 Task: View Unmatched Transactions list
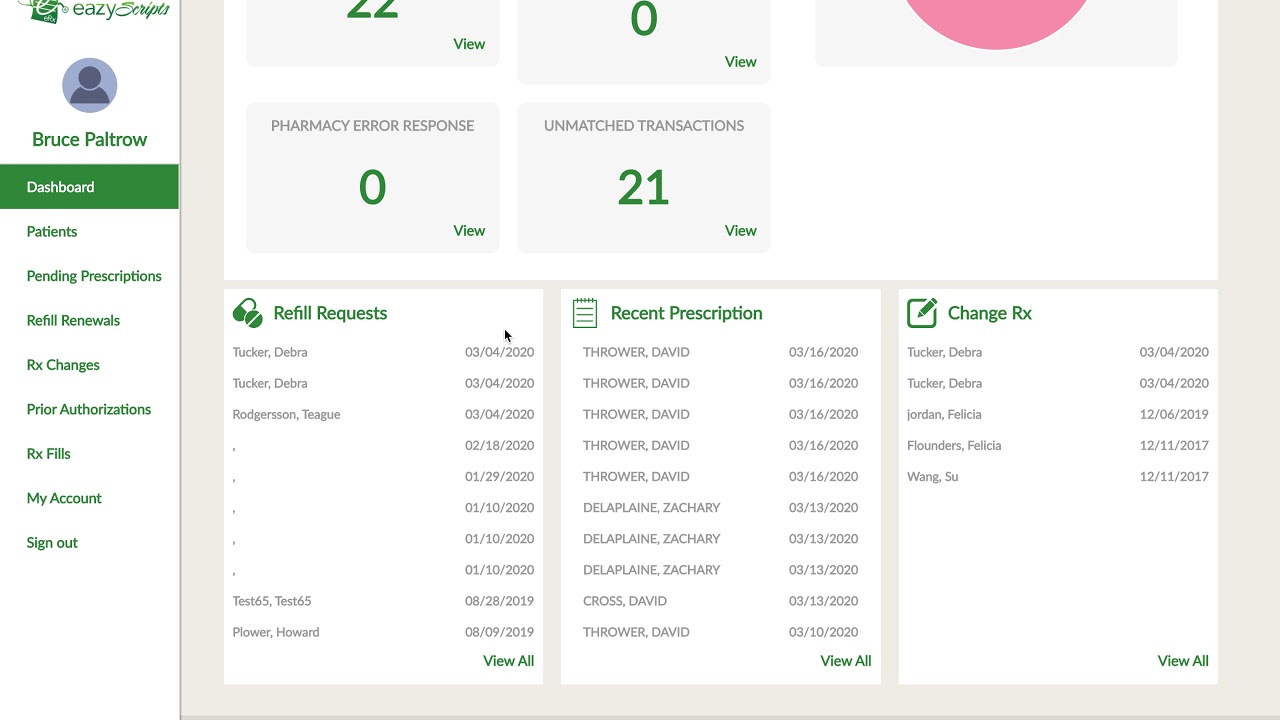[740, 230]
